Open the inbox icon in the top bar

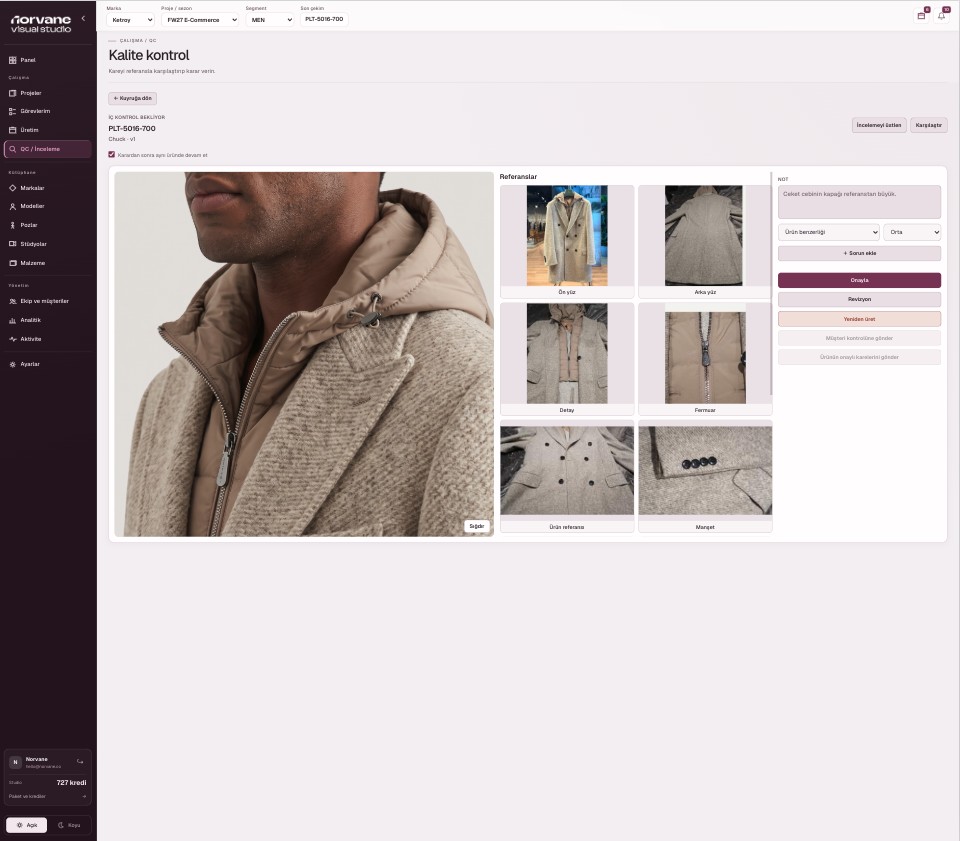click(x=921, y=16)
